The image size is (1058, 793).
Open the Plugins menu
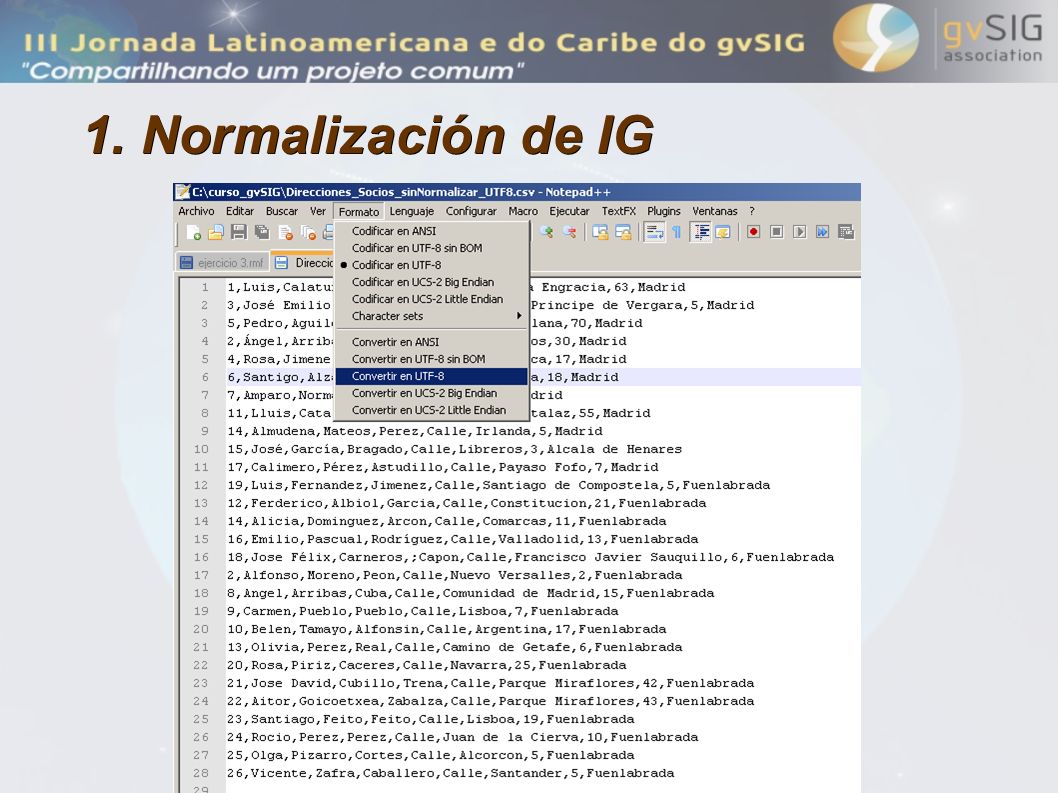click(664, 211)
